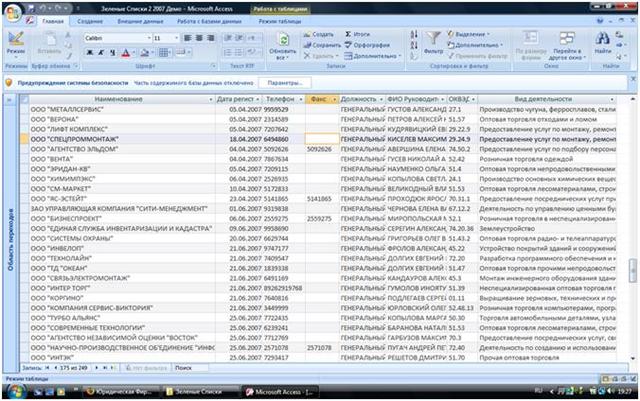Save using quick access toolbar disk icon
Screen dimensions: 640x401
tap(31, 8)
